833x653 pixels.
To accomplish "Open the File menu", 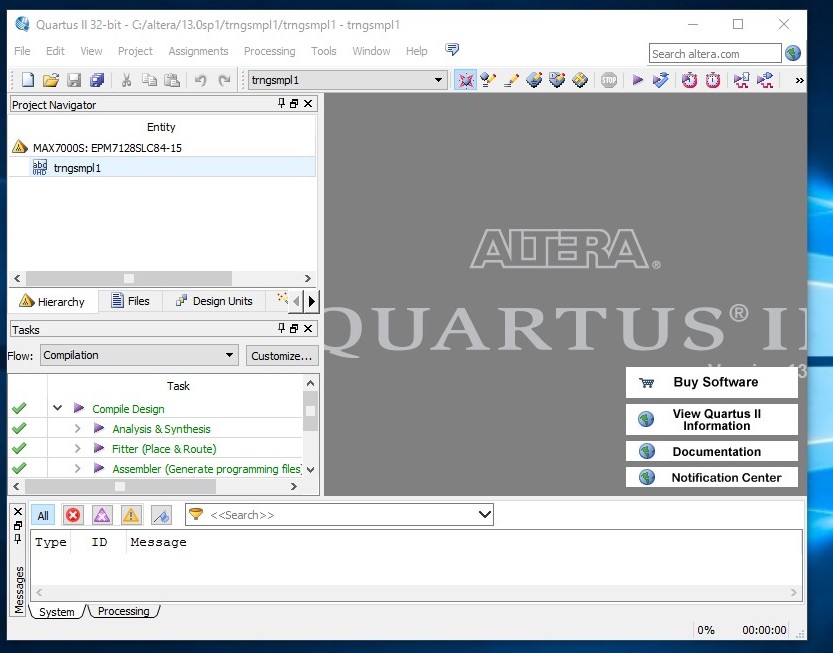I will (22, 51).
